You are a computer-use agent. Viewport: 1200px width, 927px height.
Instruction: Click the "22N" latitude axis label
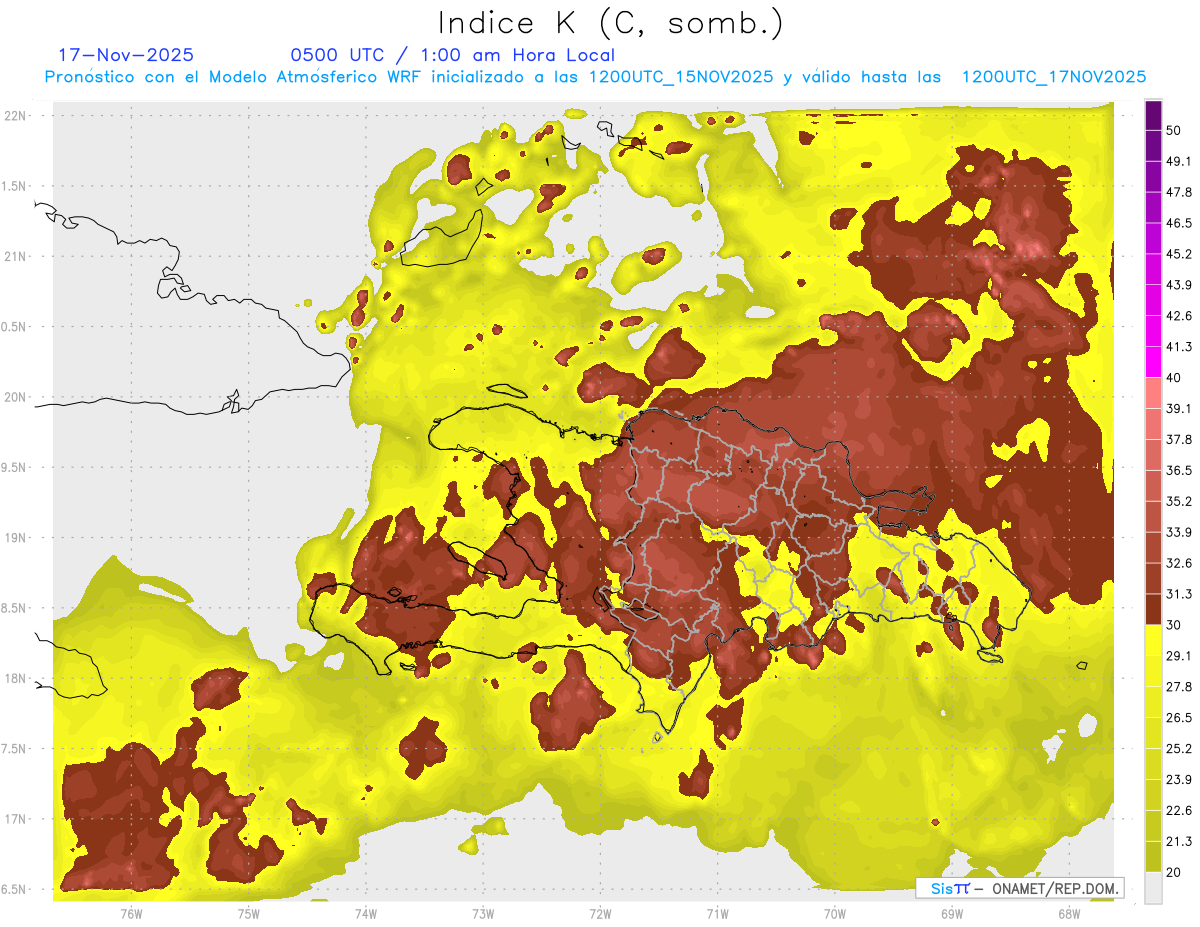click(16, 115)
